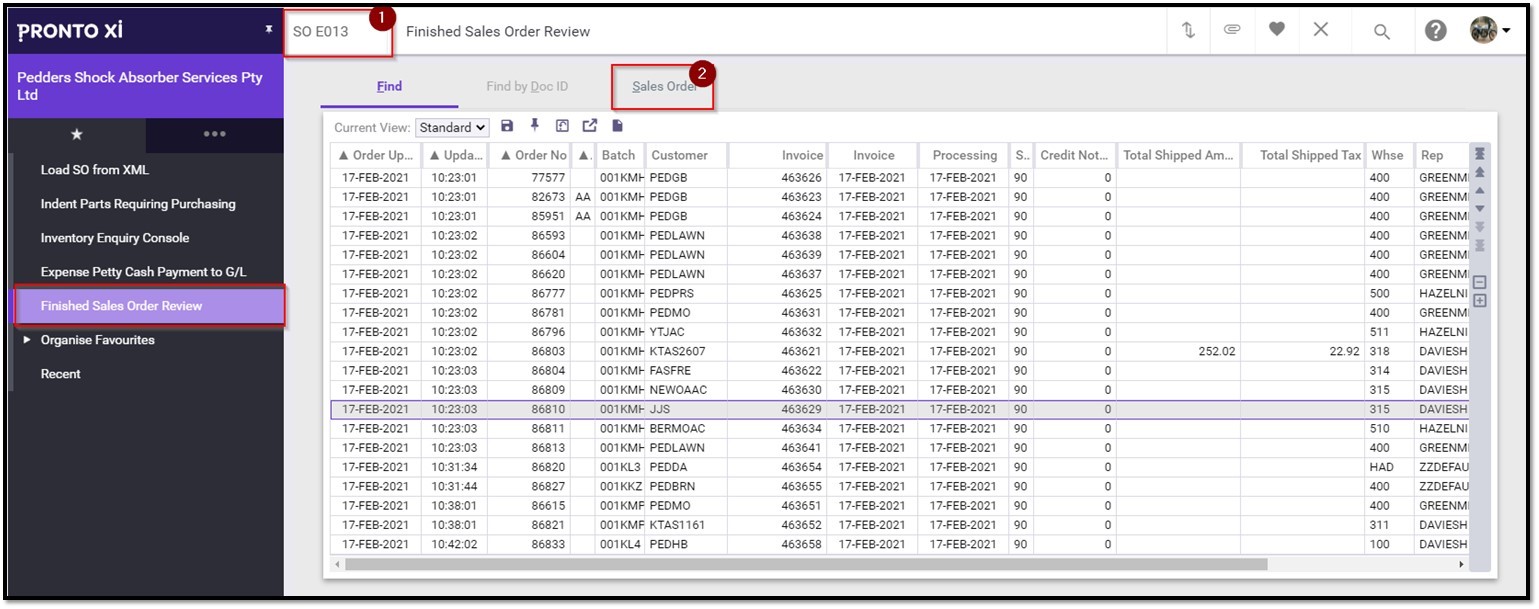This screenshot has height=609, width=1539.
Task: Click the heart favourites icon
Action: click(x=1277, y=31)
